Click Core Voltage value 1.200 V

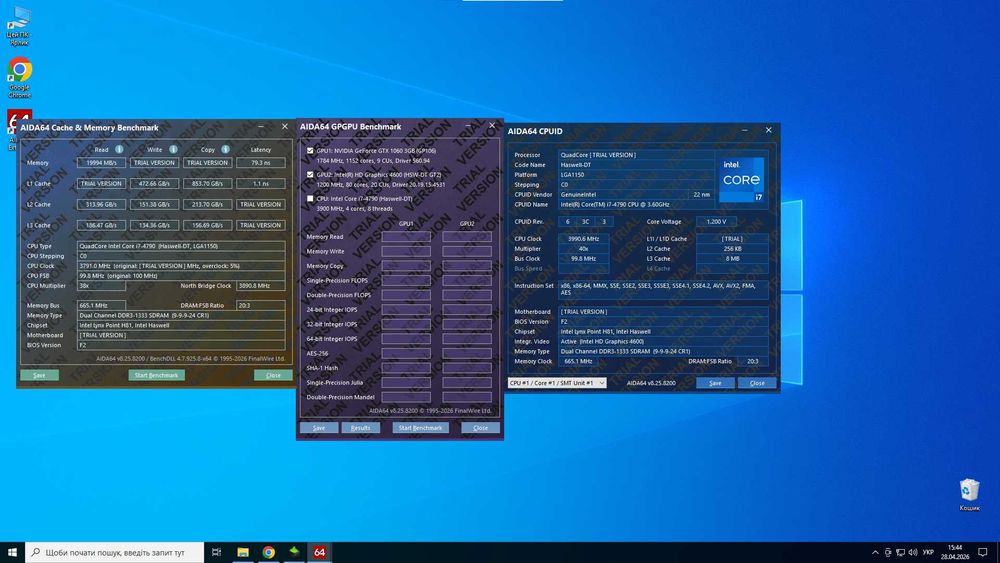tap(716, 222)
